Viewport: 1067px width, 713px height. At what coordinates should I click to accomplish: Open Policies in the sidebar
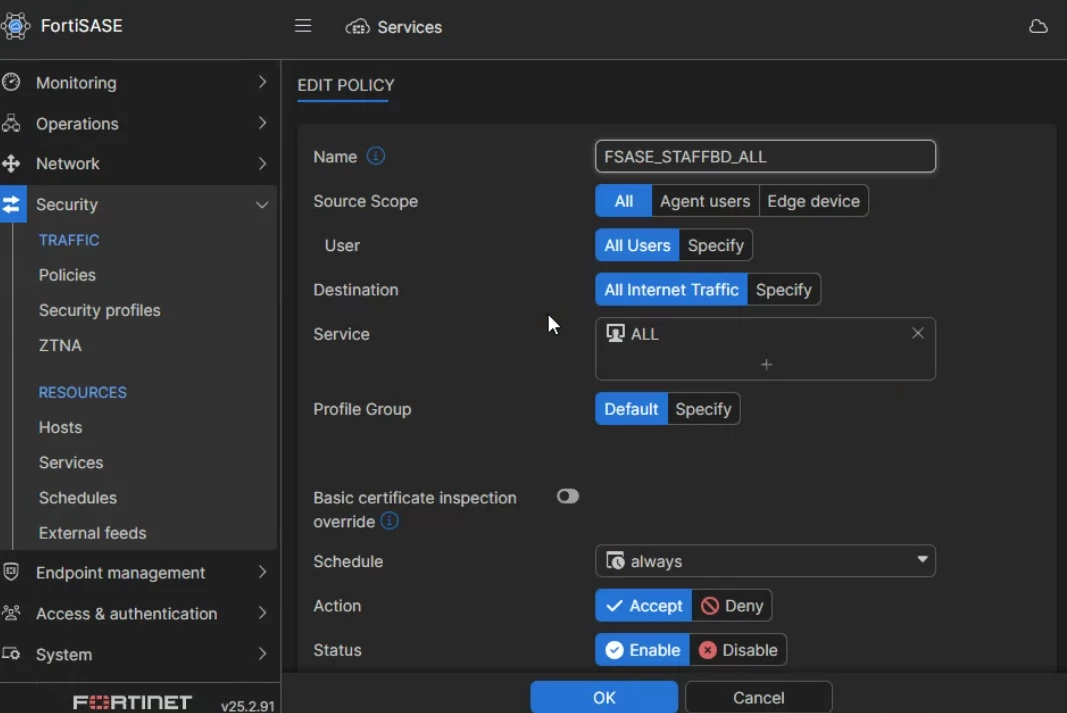67,275
